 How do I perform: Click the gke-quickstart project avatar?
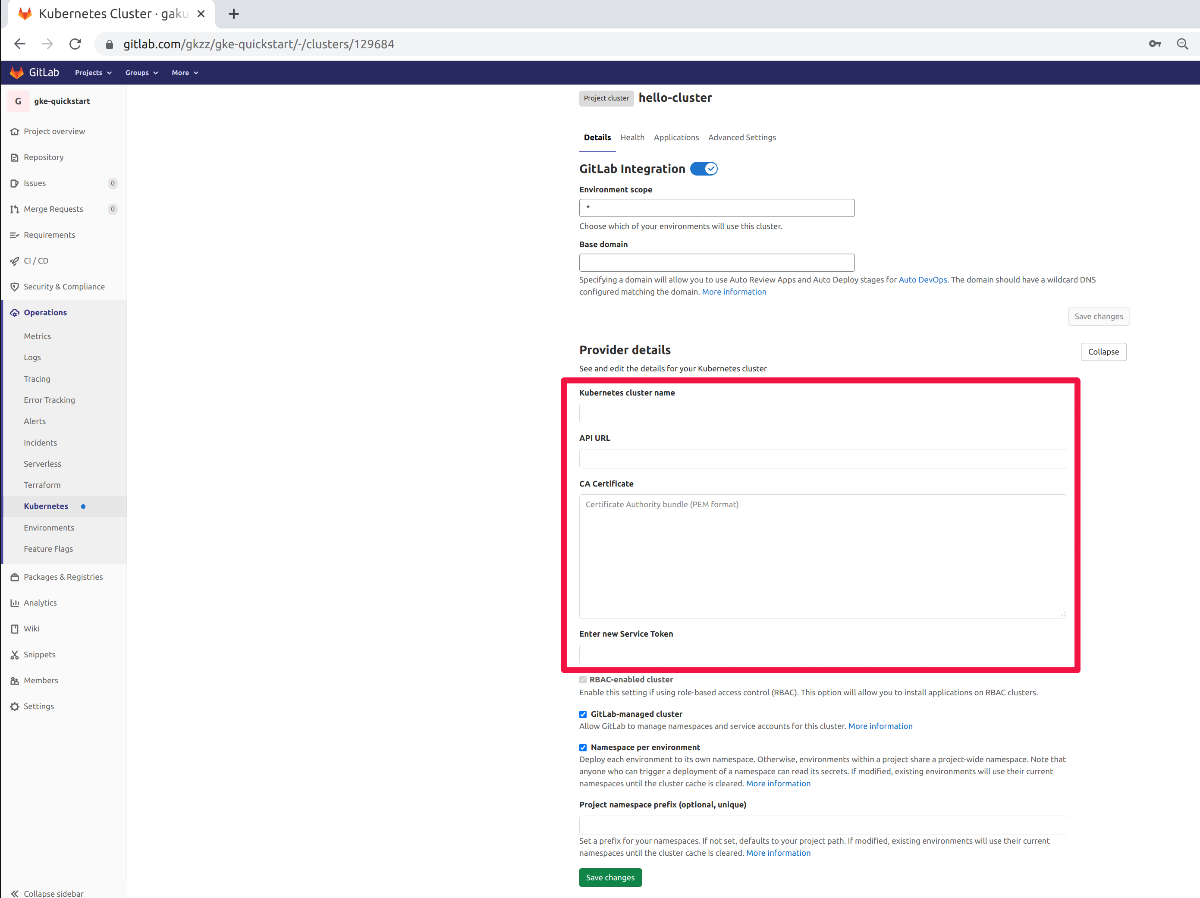click(x=18, y=101)
